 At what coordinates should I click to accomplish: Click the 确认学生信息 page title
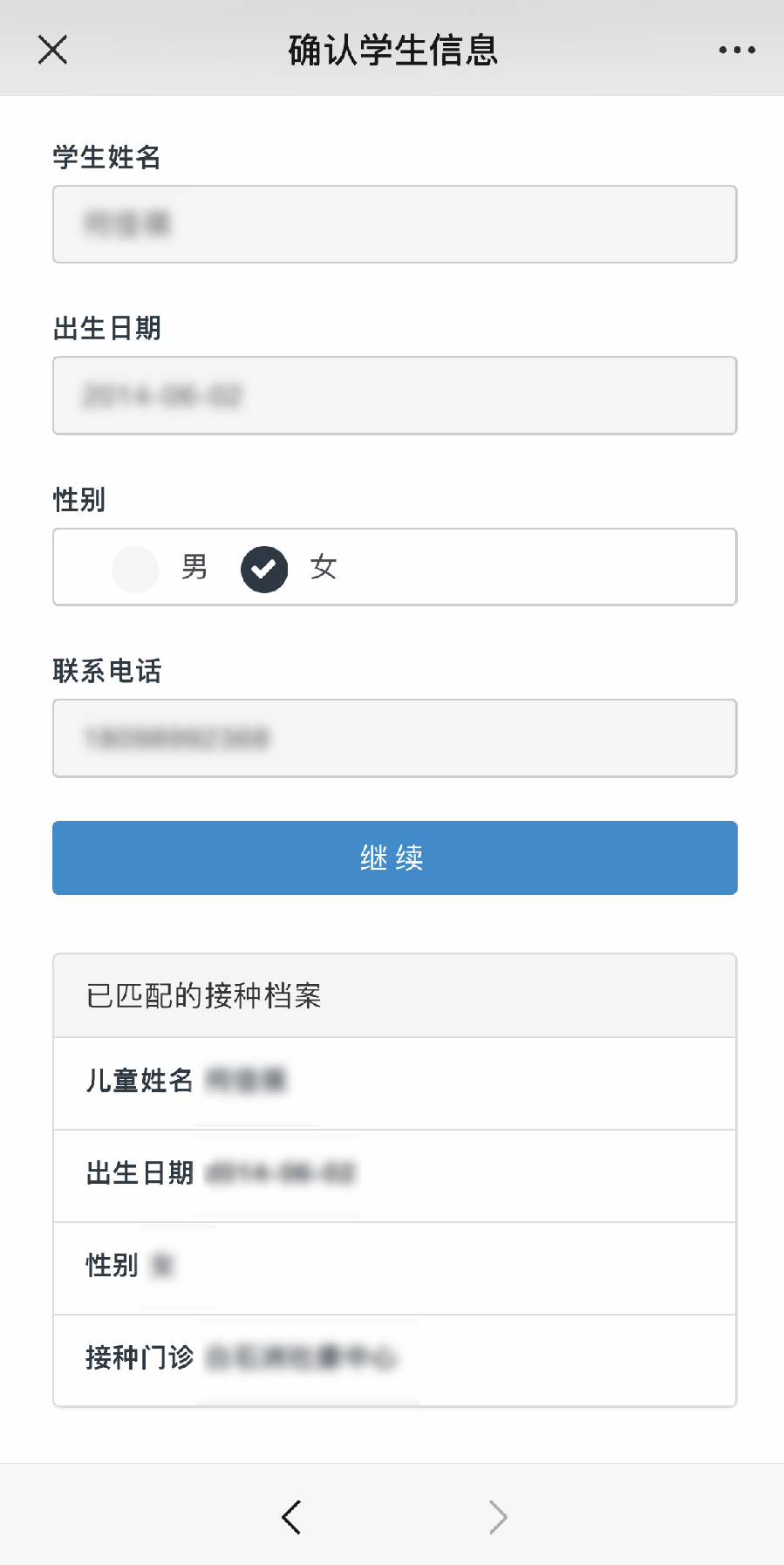[392, 50]
